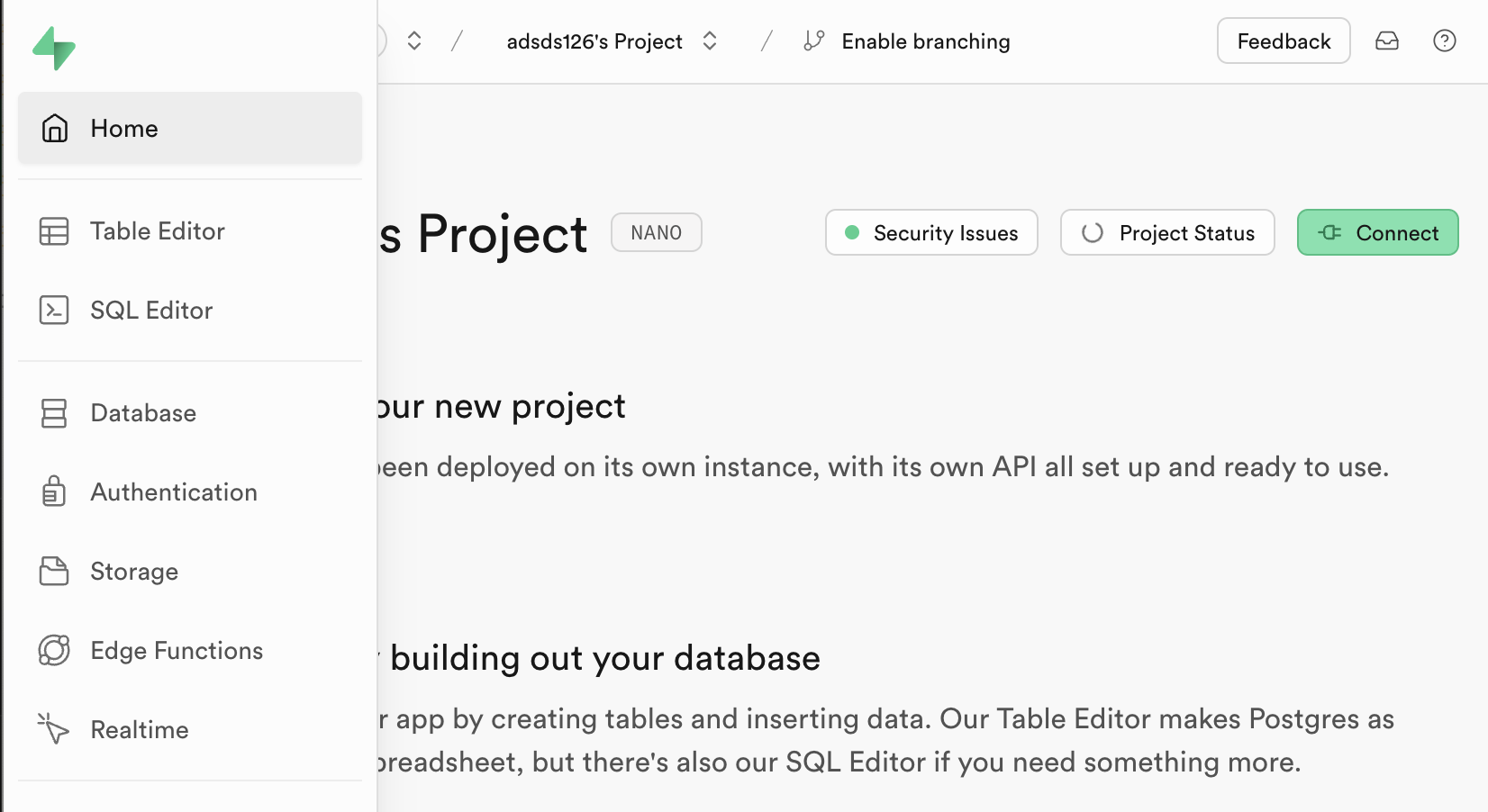Open Home in the sidebar
The image size is (1488, 812).
point(190,128)
